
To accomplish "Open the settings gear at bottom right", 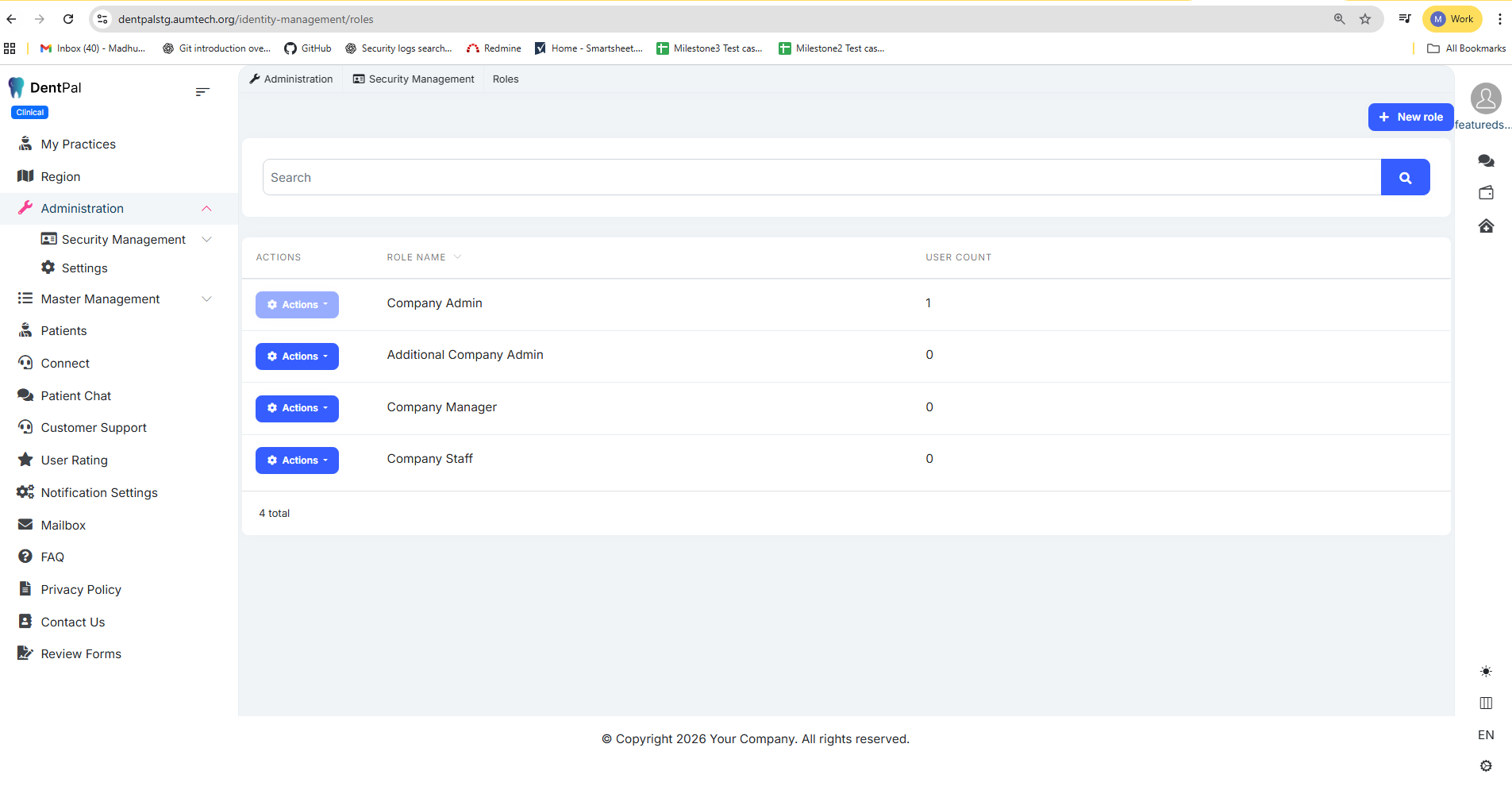I will 1486,766.
